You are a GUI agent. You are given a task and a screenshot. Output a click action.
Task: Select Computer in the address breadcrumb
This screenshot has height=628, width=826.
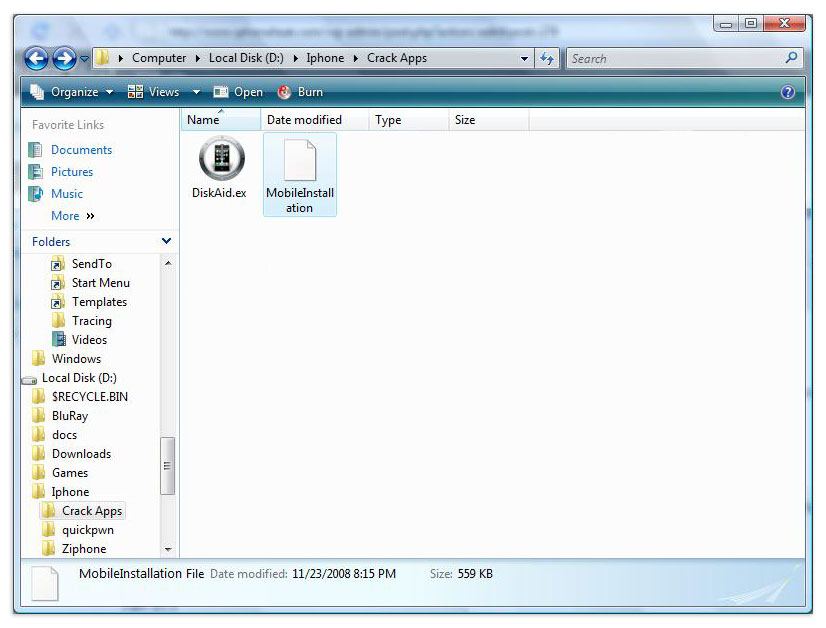[x=159, y=58]
